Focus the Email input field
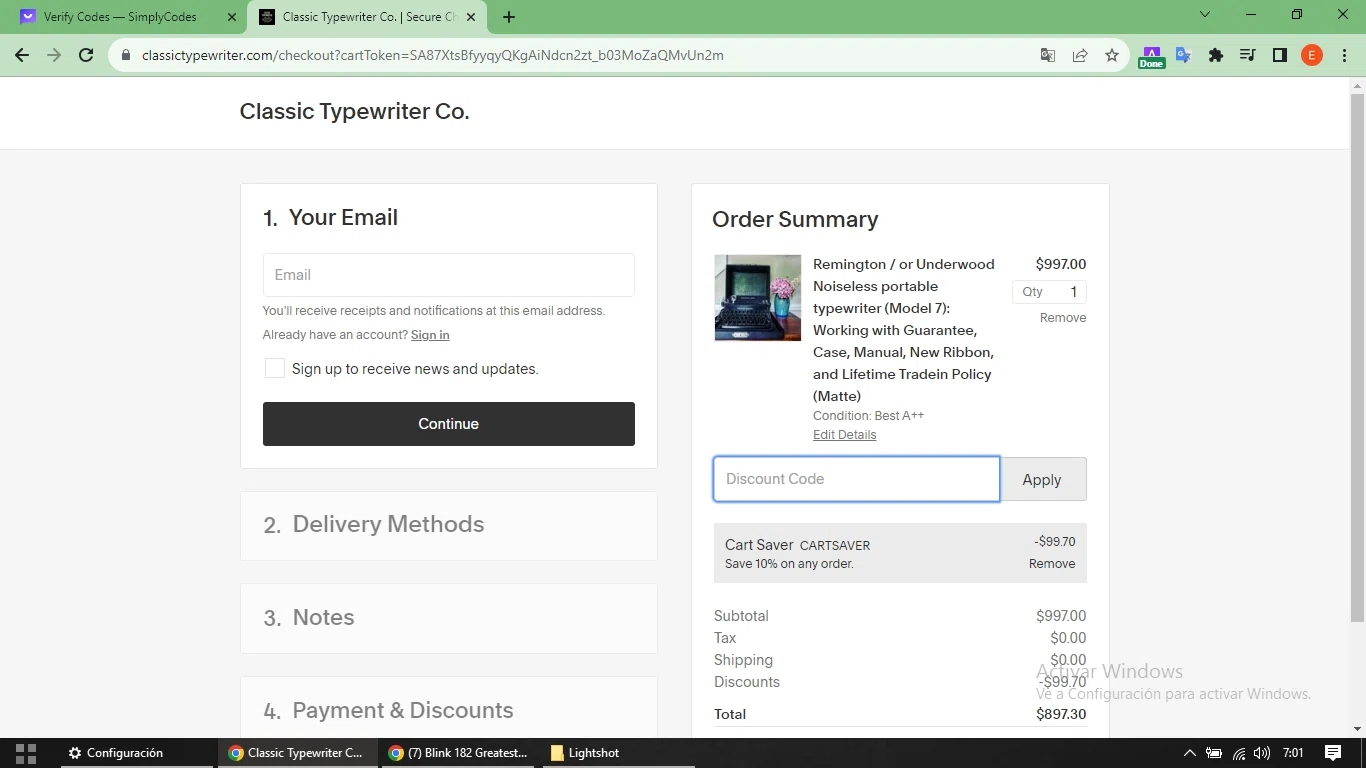 click(448, 275)
